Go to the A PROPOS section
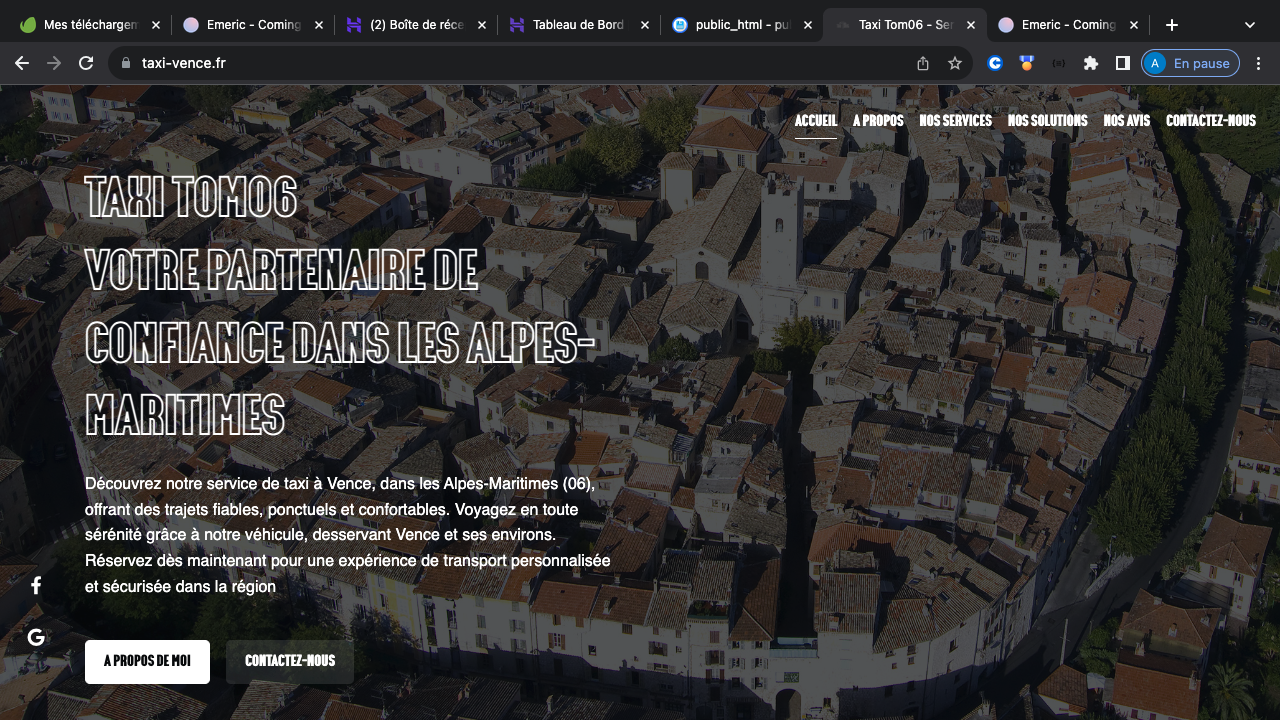Screen dimensions: 1280x720 tap(878, 121)
